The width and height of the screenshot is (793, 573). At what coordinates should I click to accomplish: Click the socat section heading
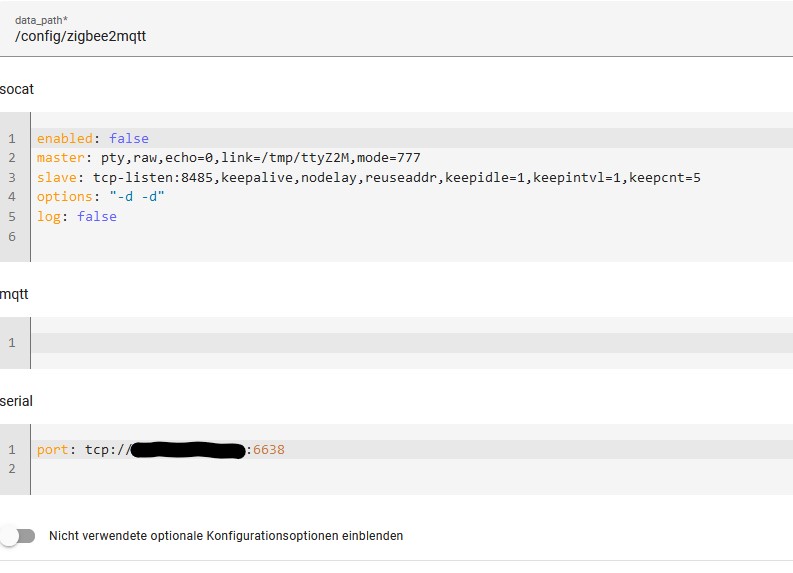(x=17, y=89)
